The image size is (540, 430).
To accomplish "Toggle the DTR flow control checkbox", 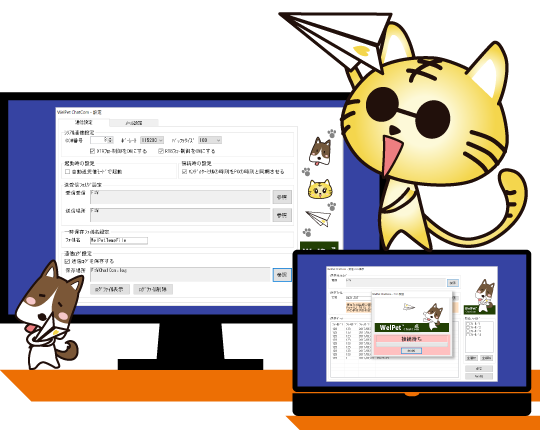I will point(92,151).
